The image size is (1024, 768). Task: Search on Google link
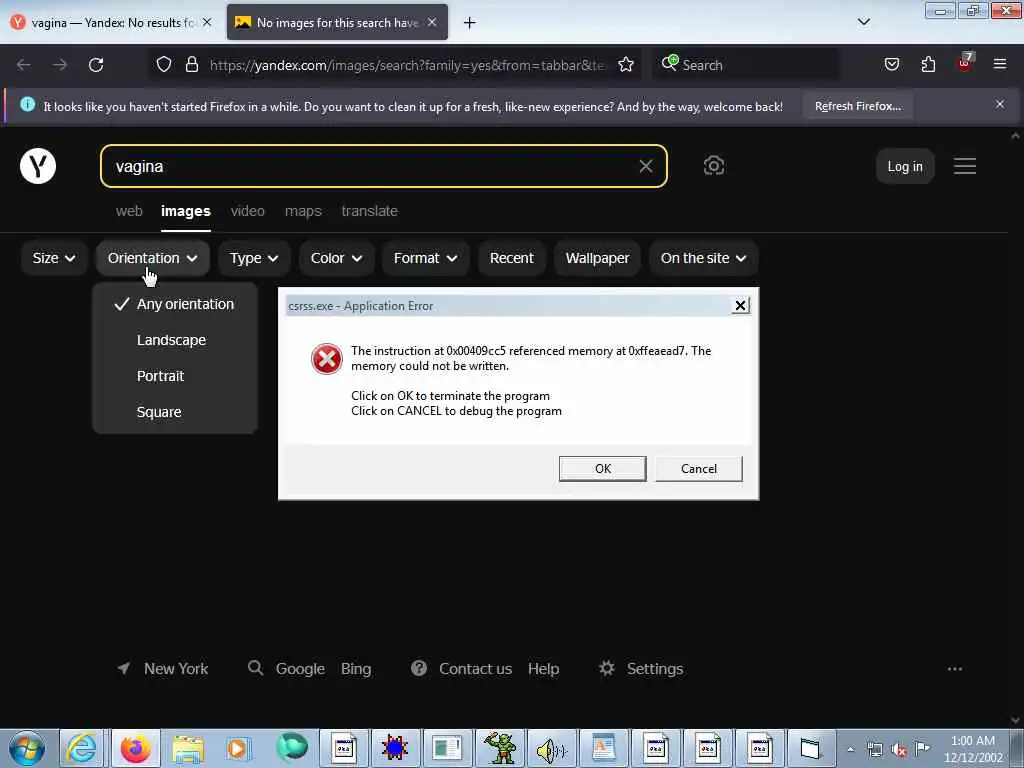click(x=300, y=669)
